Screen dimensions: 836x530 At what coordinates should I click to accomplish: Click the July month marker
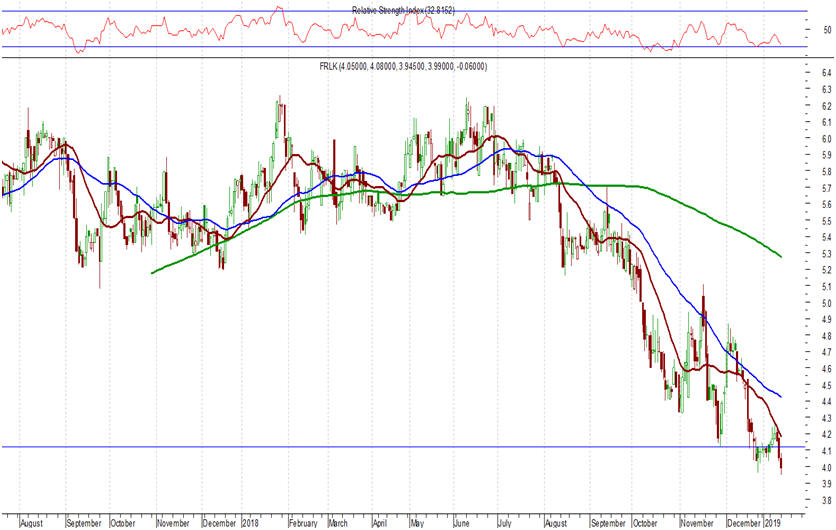pyautogui.click(x=504, y=522)
